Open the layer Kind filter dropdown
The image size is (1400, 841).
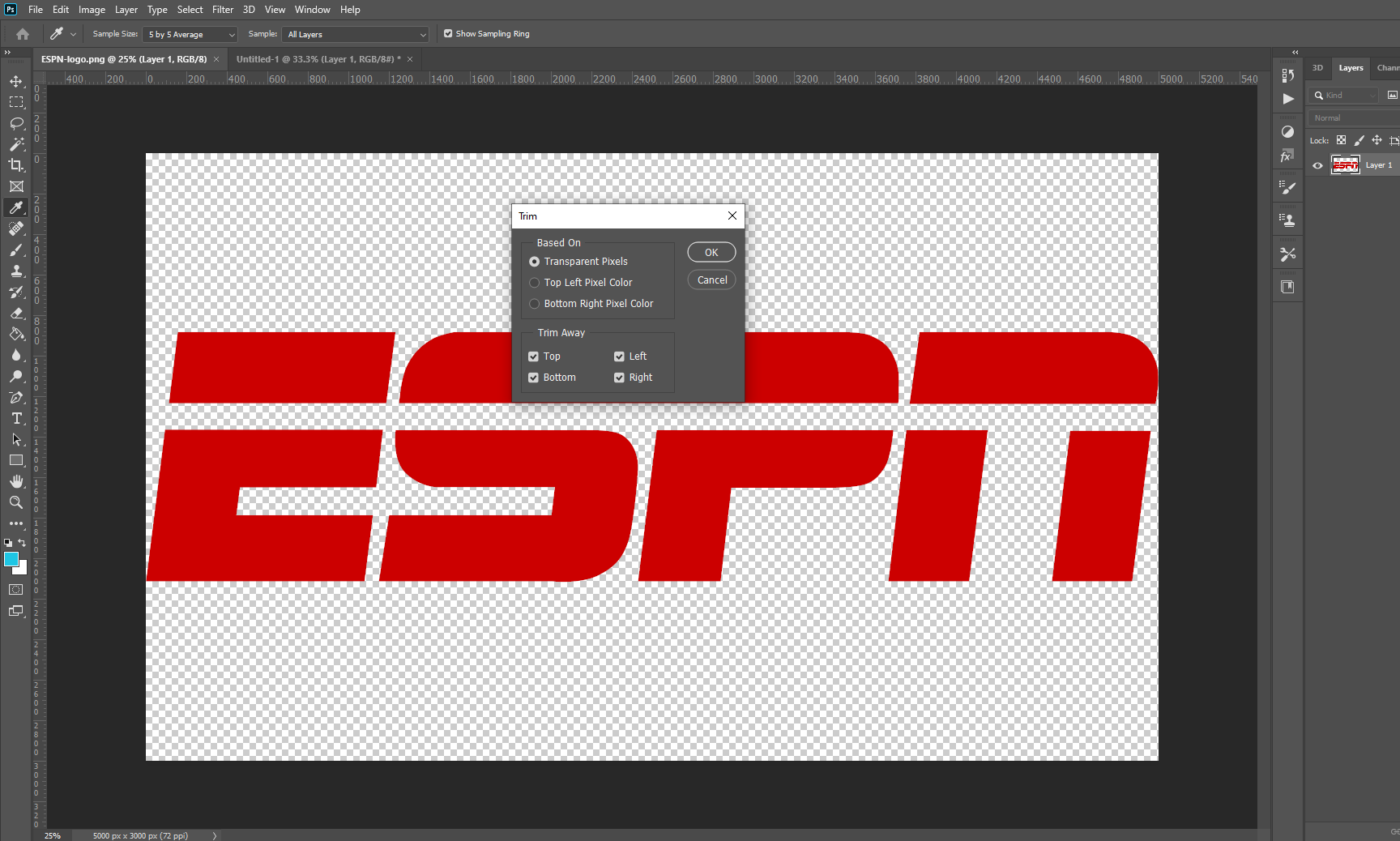[x=1343, y=96]
